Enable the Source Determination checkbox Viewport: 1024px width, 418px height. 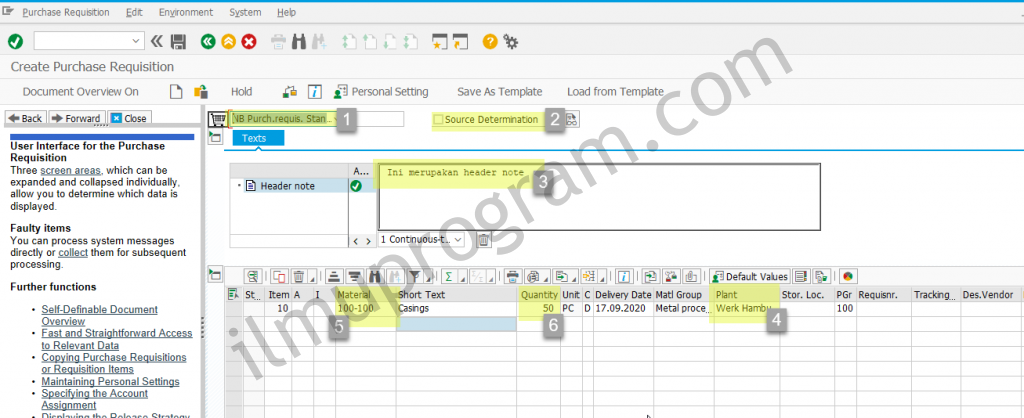[x=438, y=120]
